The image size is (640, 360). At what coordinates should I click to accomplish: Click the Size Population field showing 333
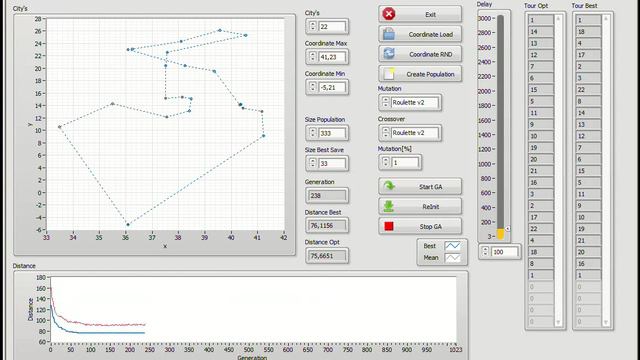[332, 133]
